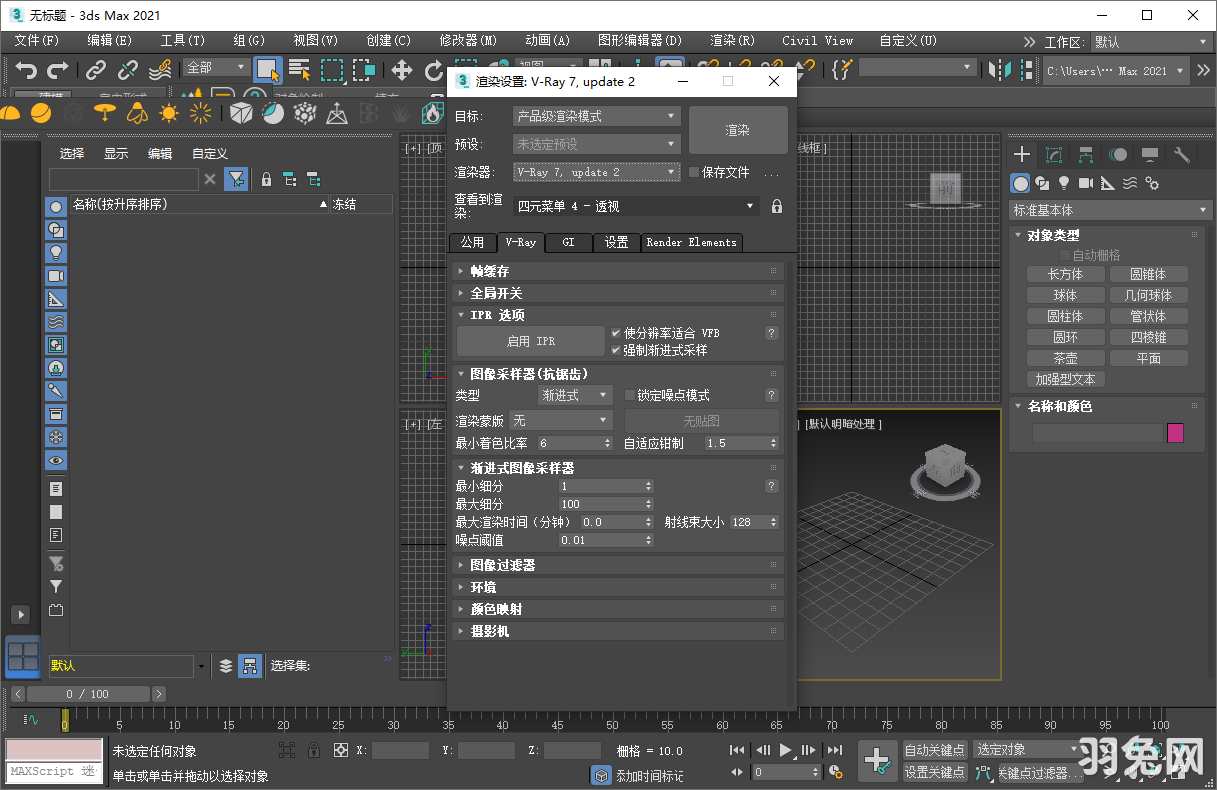Switch to the Modify command panel
The width and height of the screenshot is (1217, 790).
[x=1053, y=155]
